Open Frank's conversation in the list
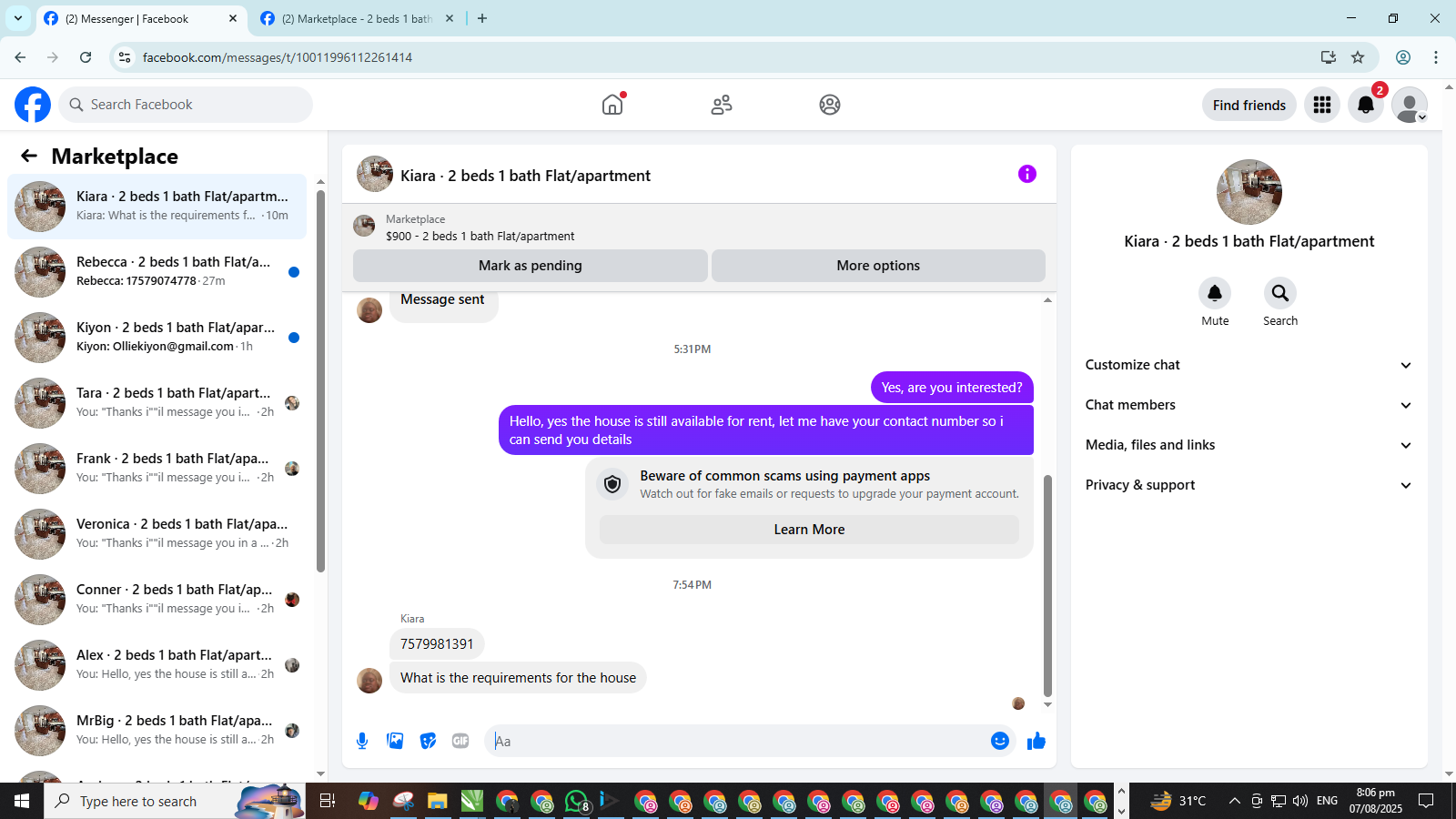The image size is (1456, 819). pyautogui.click(x=157, y=468)
